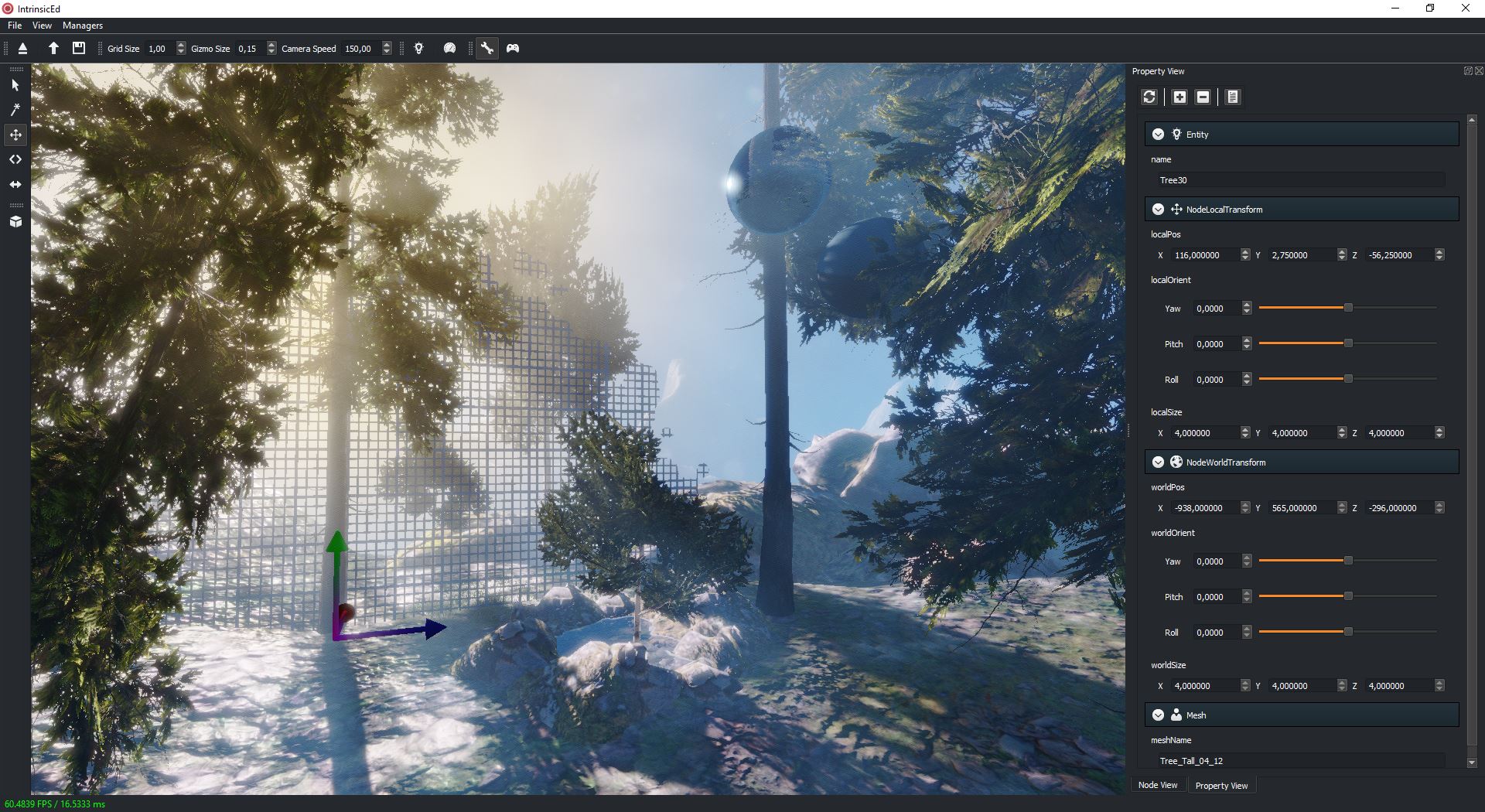Screen dimensions: 1485x812
Task: Click the document list icon in Property View
Action: pyautogui.click(x=1233, y=97)
